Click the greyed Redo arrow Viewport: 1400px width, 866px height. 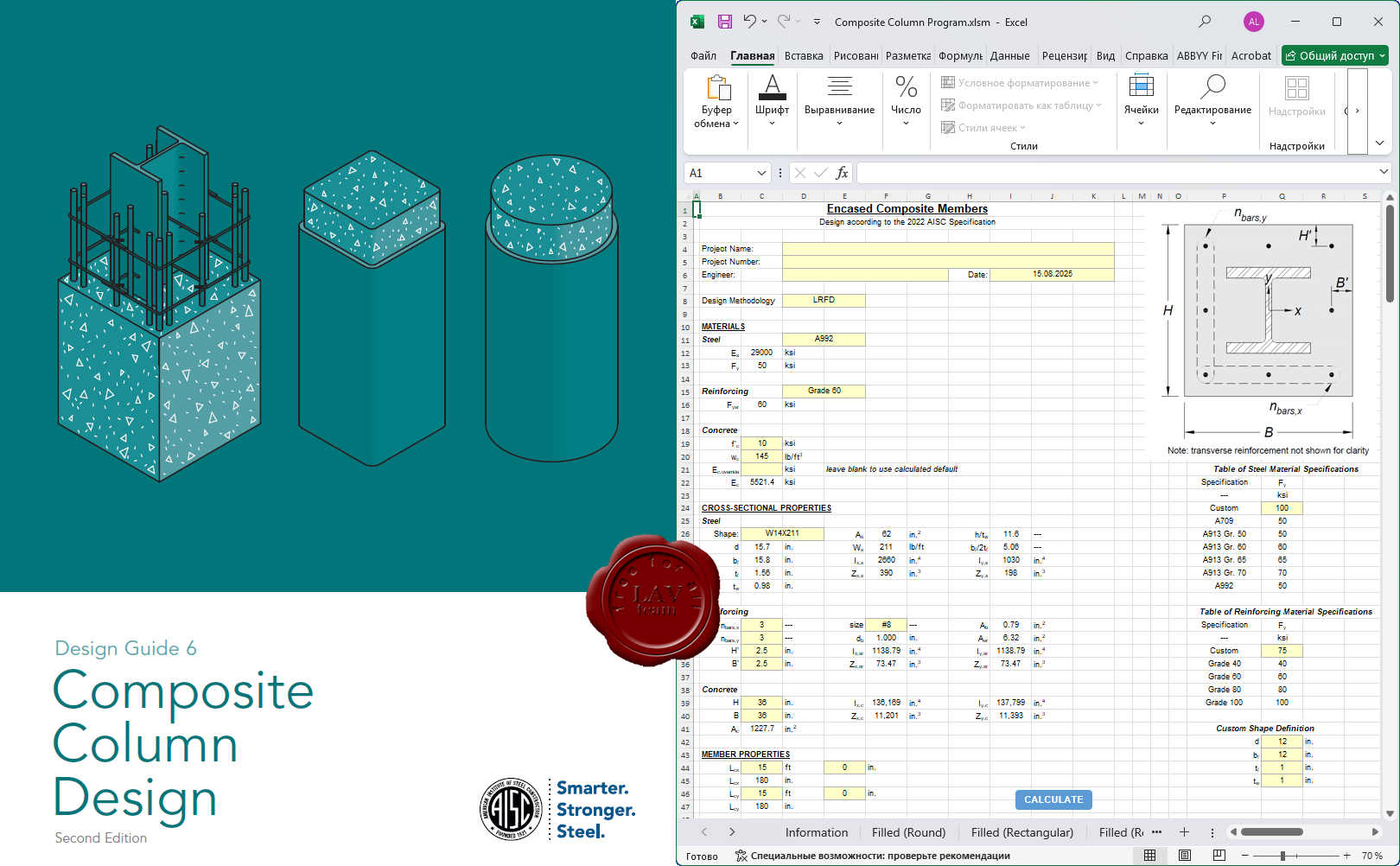coord(783,22)
